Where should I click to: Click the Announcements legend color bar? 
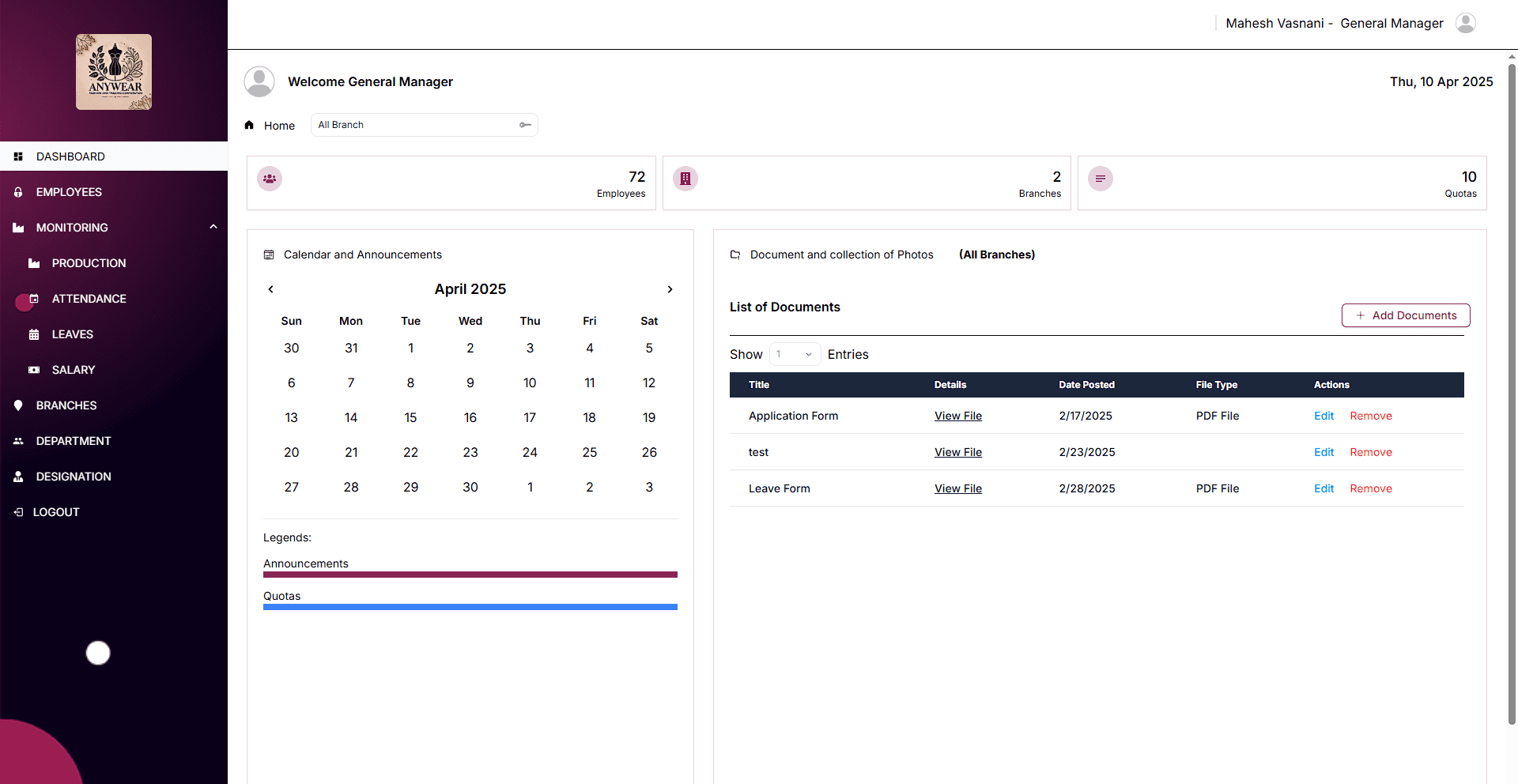tap(470, 575)
